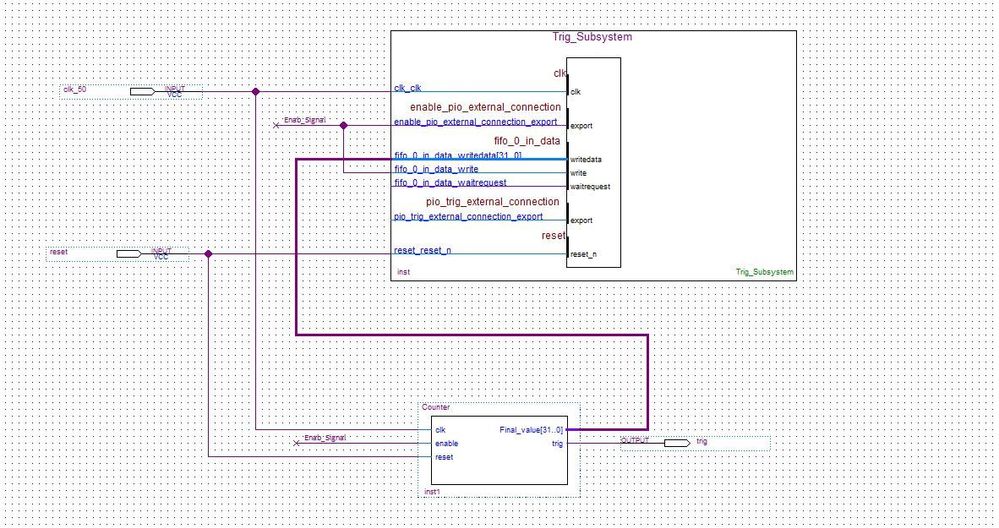The image size is (999, 528).
Task: Click the Counter reset input port
Action: [x=444, y=457]
